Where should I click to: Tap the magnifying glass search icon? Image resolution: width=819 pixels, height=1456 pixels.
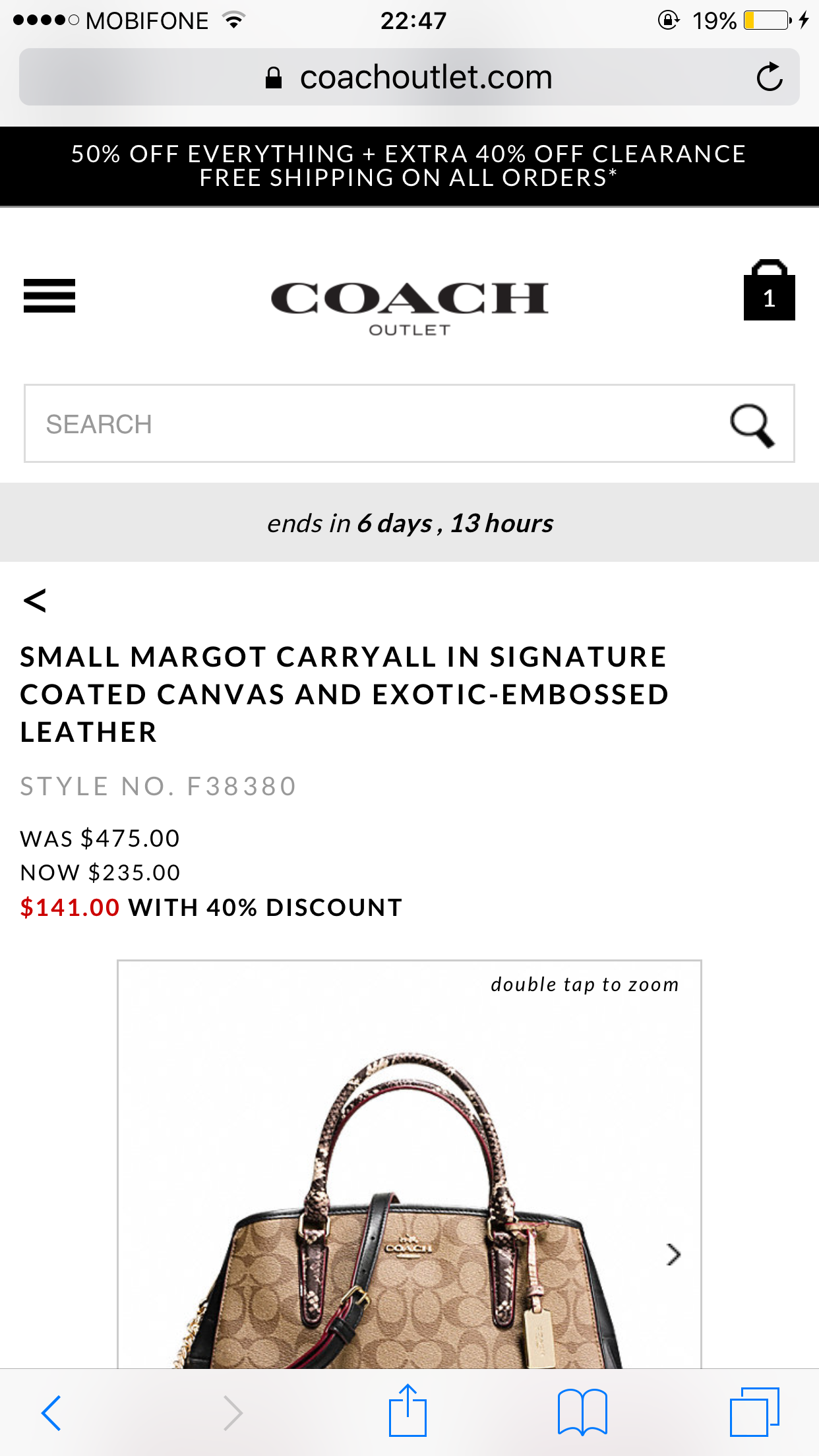tap(752, 425)
